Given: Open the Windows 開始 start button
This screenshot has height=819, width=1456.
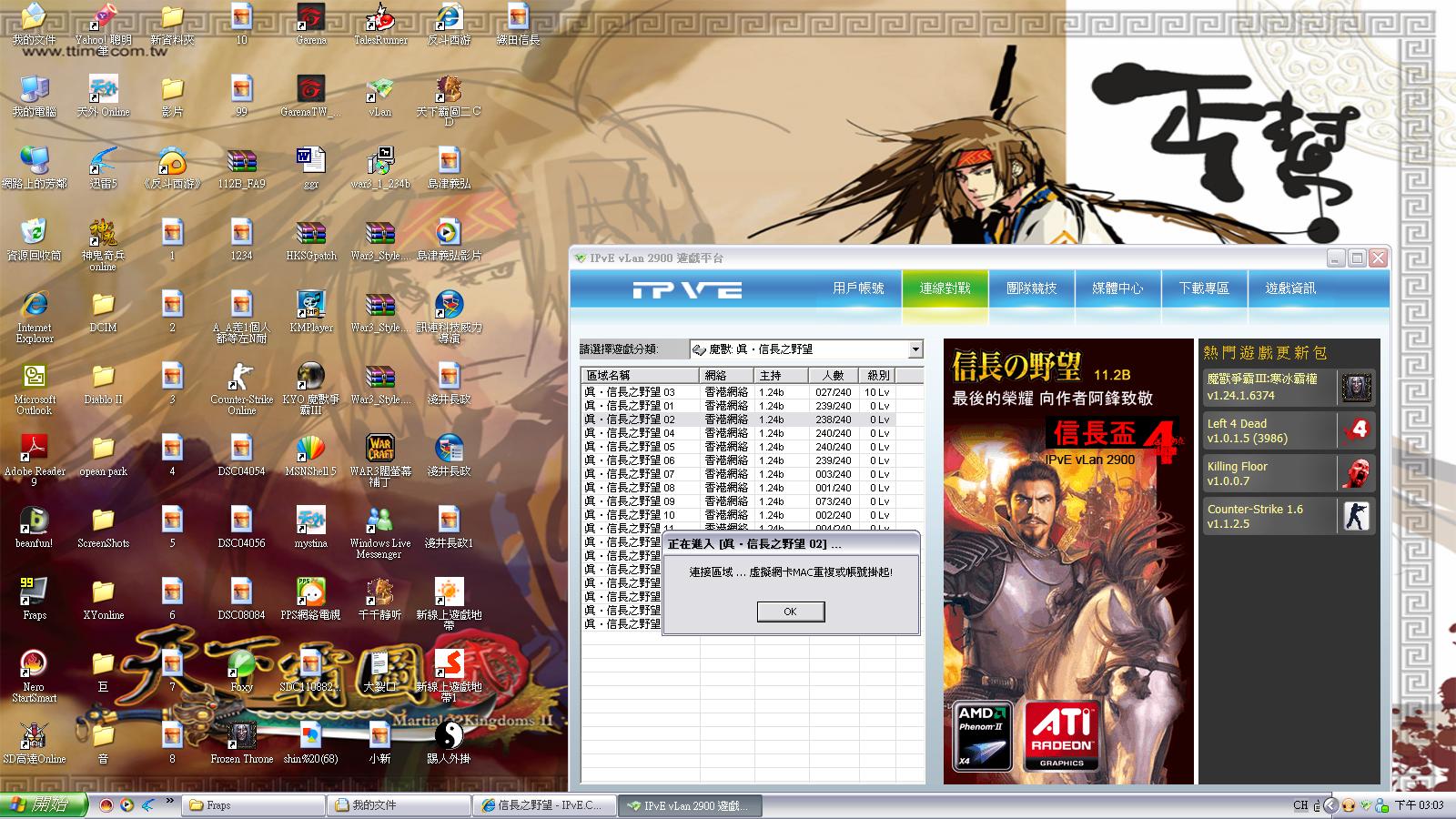Looking at the screenshot, I should (x=44, y=805).
